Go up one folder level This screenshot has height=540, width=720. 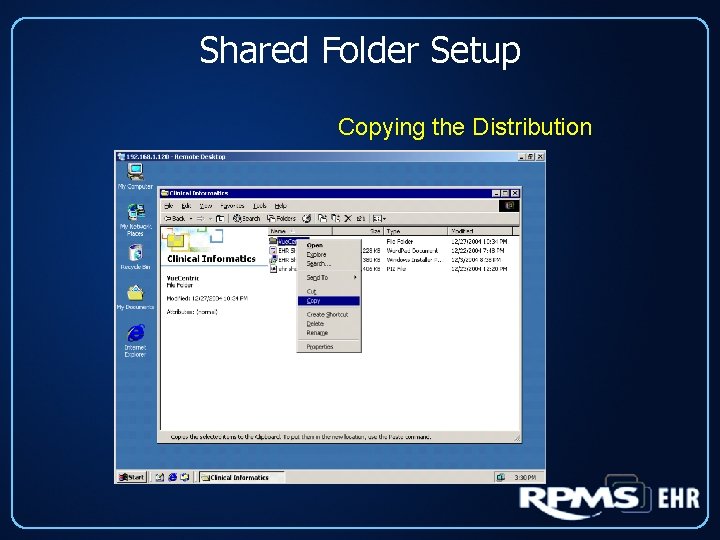click(220, 219)
